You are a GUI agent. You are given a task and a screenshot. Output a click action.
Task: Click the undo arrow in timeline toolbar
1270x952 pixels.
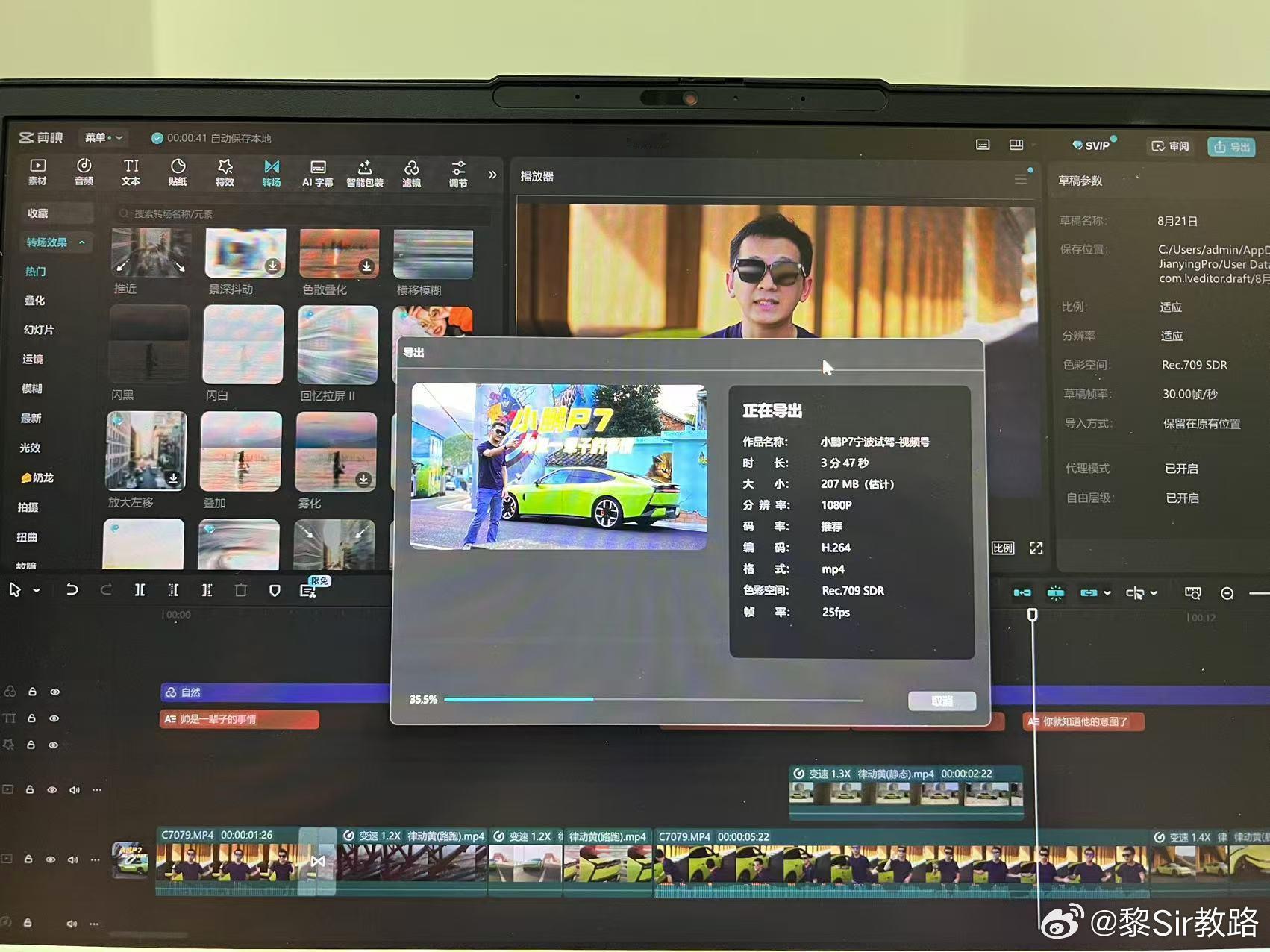click(72, 589)
